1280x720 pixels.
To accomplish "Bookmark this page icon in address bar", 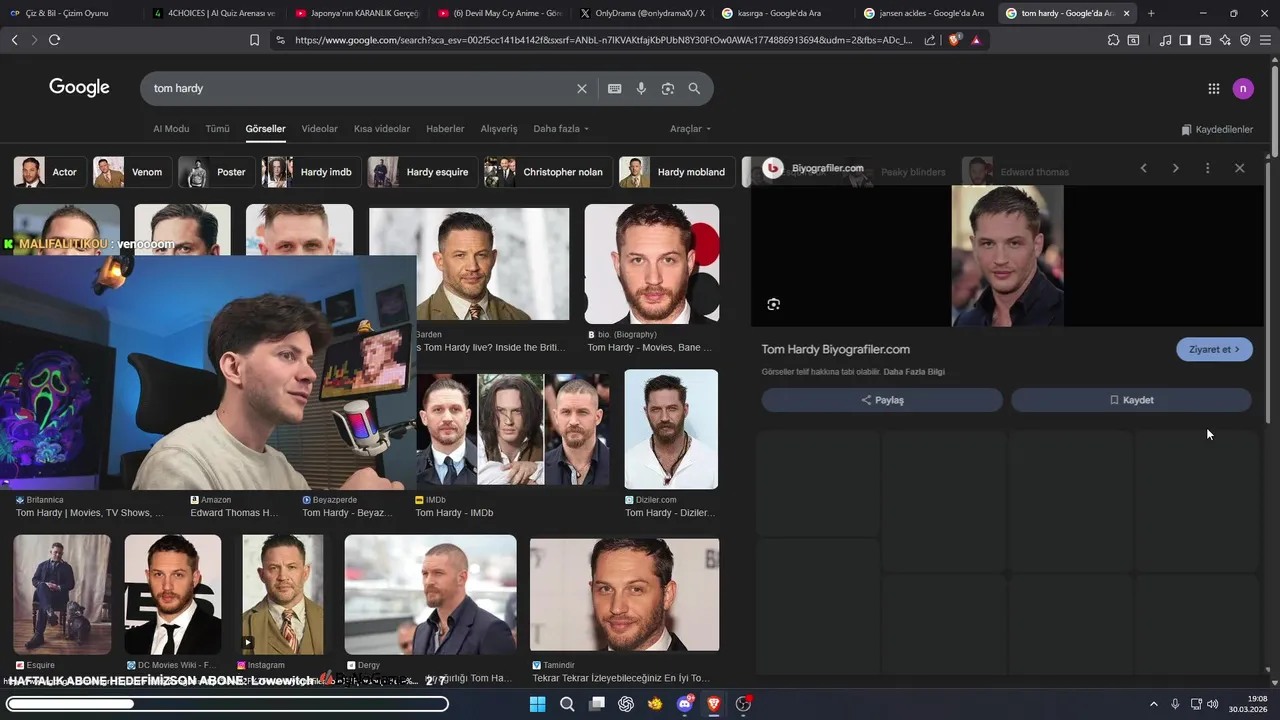I will pos(254,40).
